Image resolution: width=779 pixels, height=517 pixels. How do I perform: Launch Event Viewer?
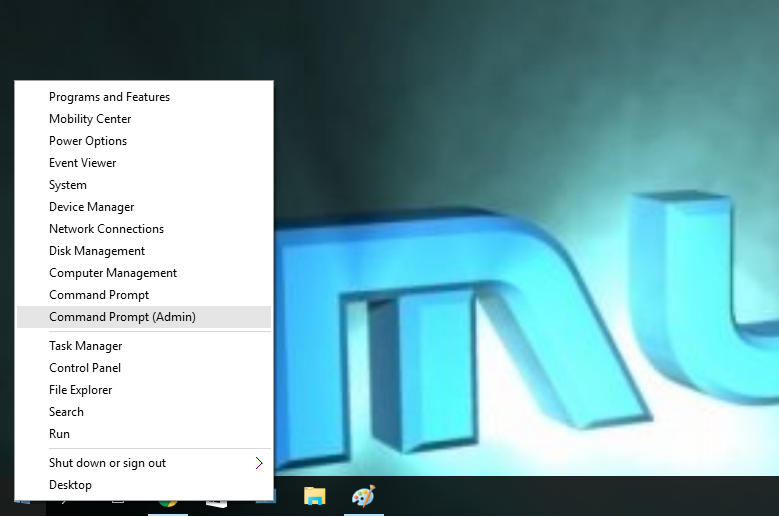point(83,163)
